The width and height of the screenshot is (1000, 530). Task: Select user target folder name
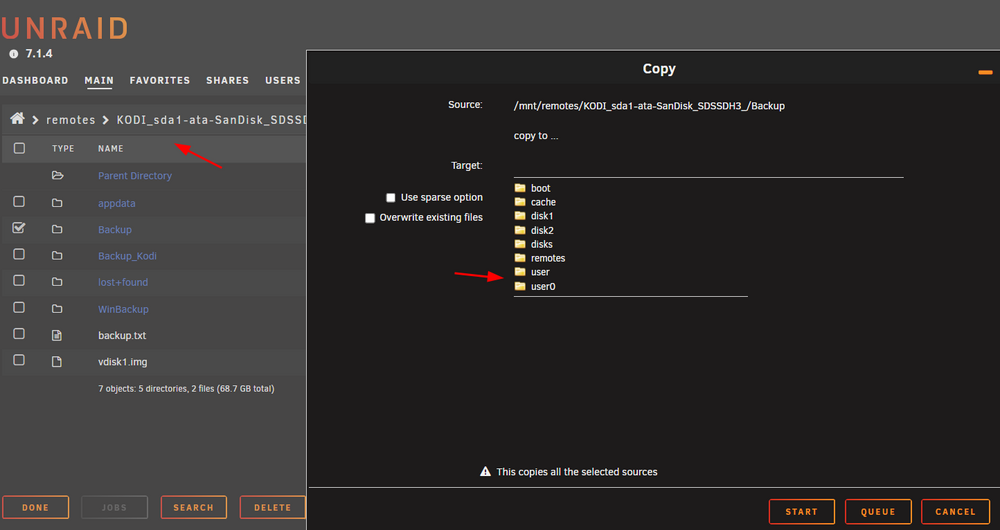pos(540,272)
